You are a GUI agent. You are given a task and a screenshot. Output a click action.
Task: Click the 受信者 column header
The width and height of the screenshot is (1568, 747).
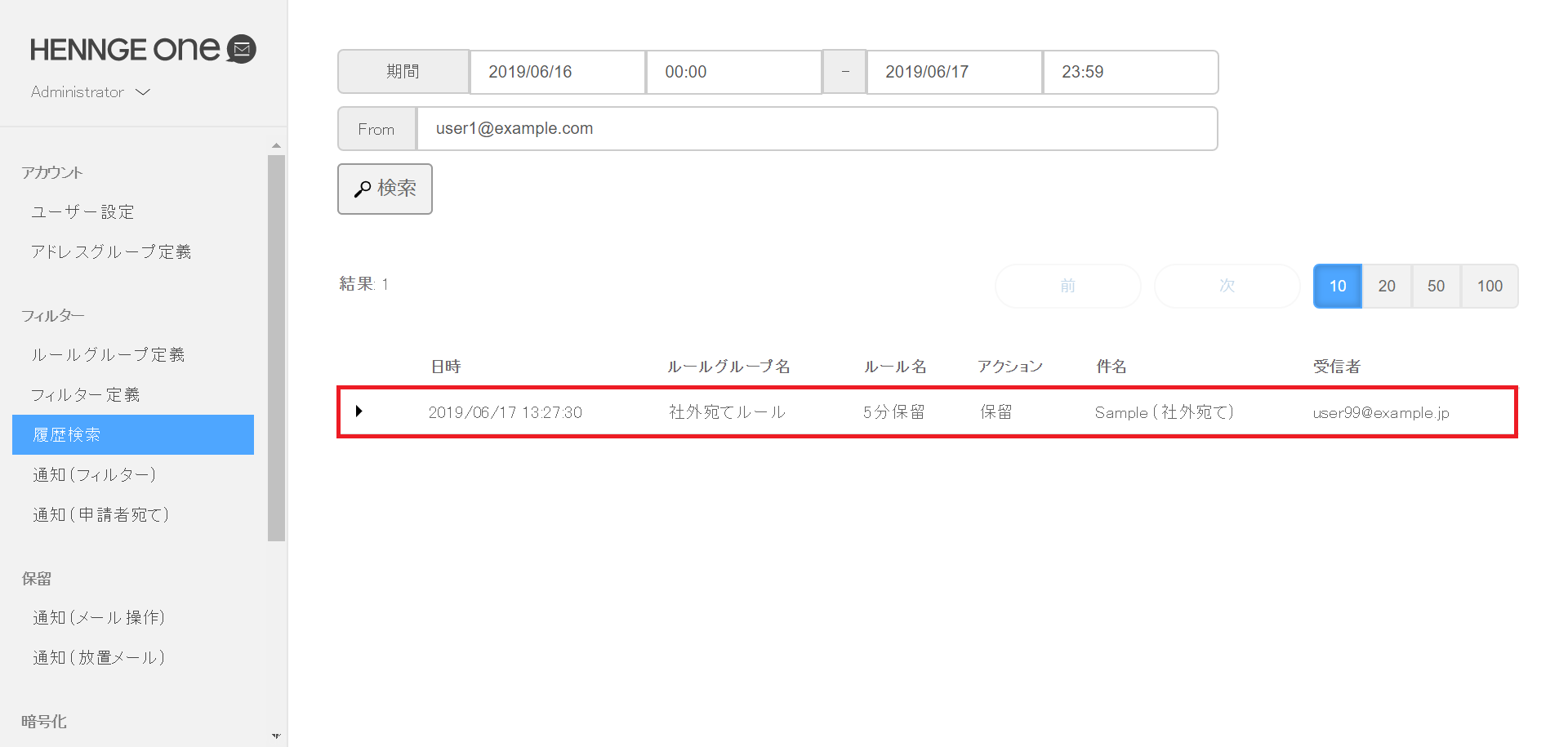pyautogui.click(x=1337, y=367)
